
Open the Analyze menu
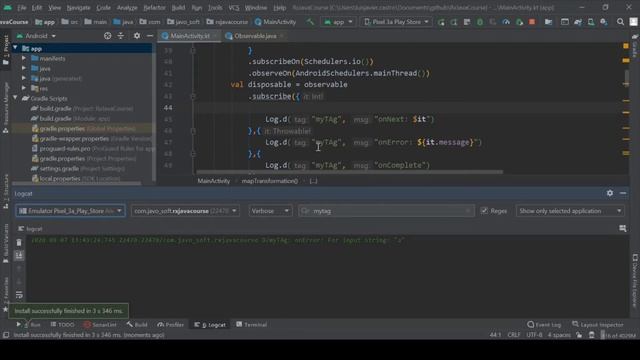coord(127,8)
